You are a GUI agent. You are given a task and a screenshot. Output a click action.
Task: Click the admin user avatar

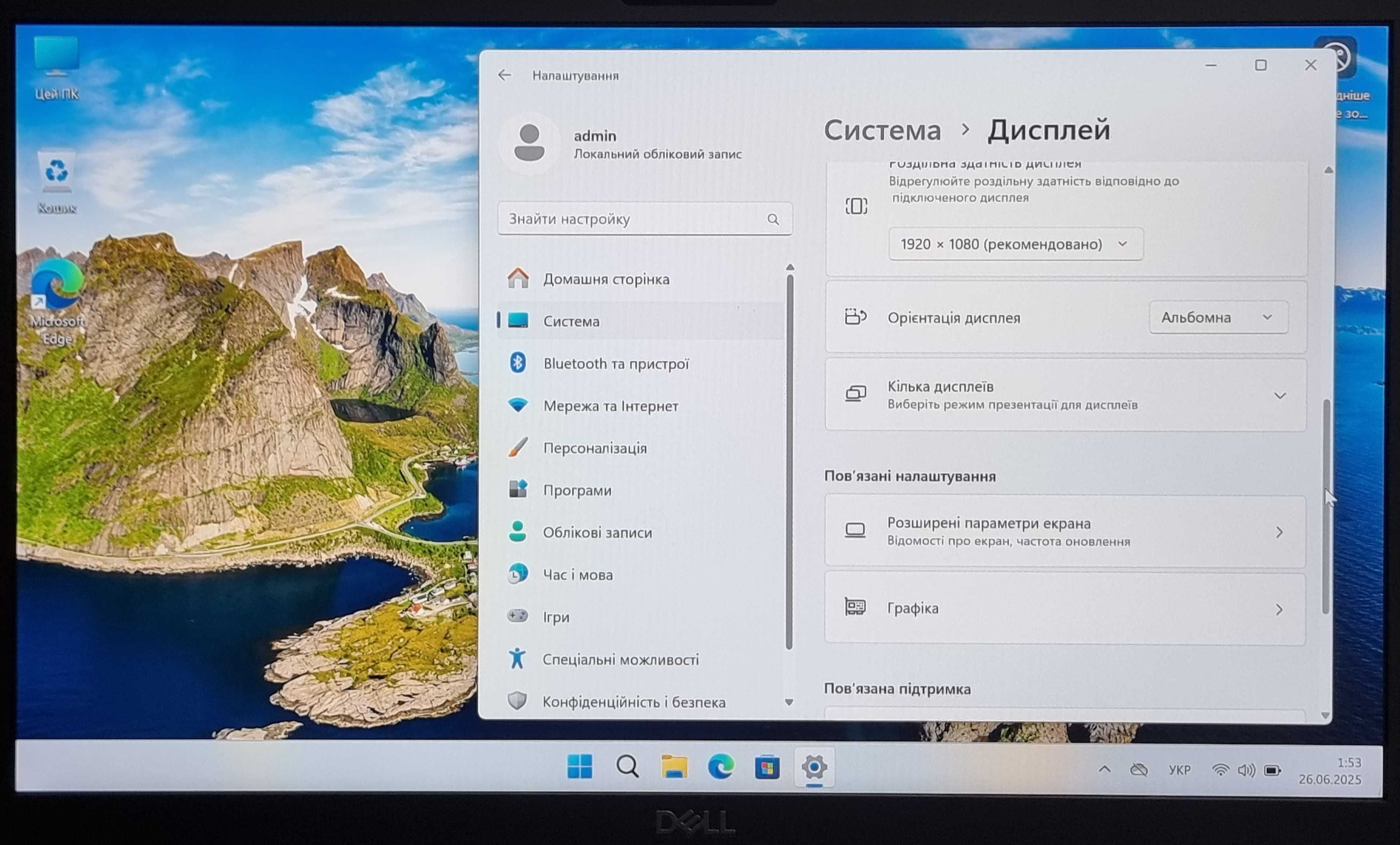point(529,143)
